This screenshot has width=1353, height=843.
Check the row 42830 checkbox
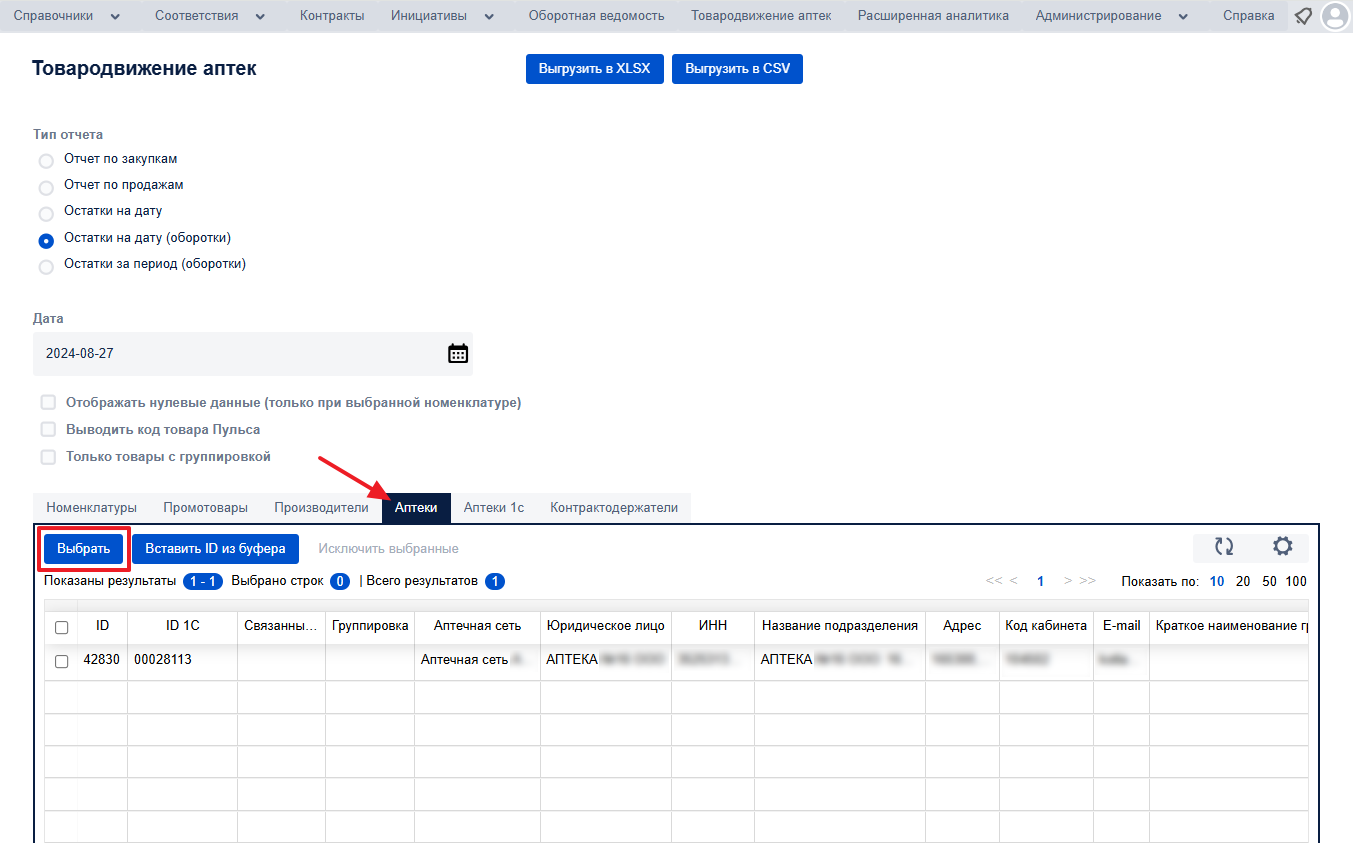(61, 661)
